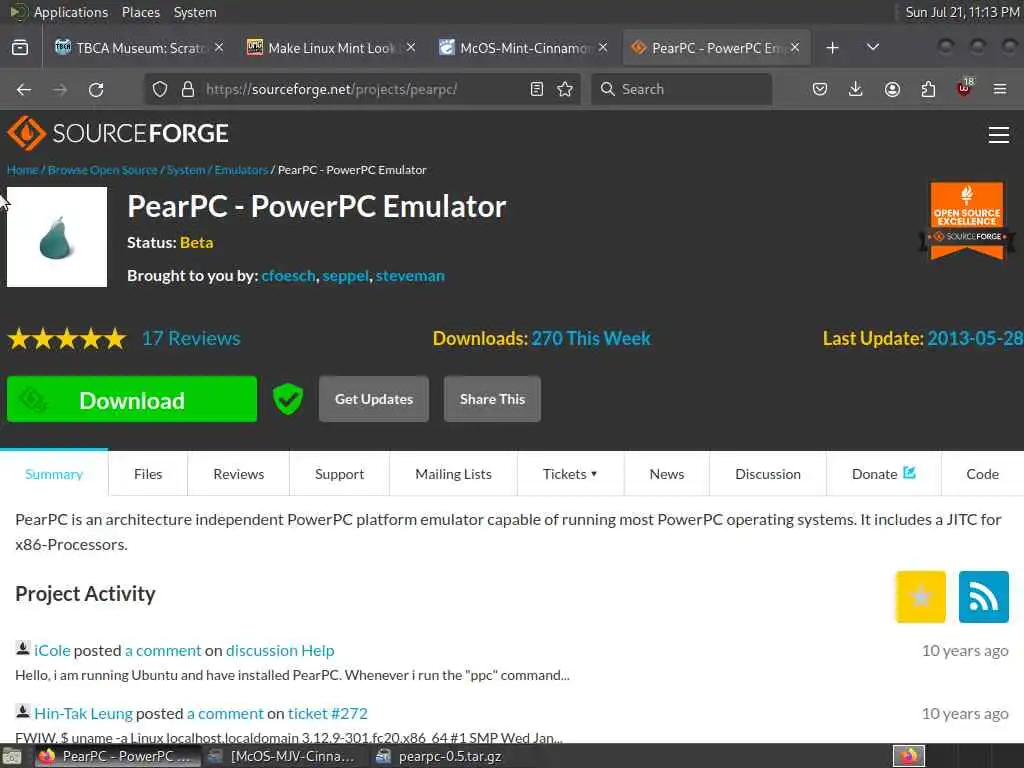Image resolution: width=1024 pixels, height=768 pixels.
Task: Click the Firefox forward arrow
Action: point(60,89)
